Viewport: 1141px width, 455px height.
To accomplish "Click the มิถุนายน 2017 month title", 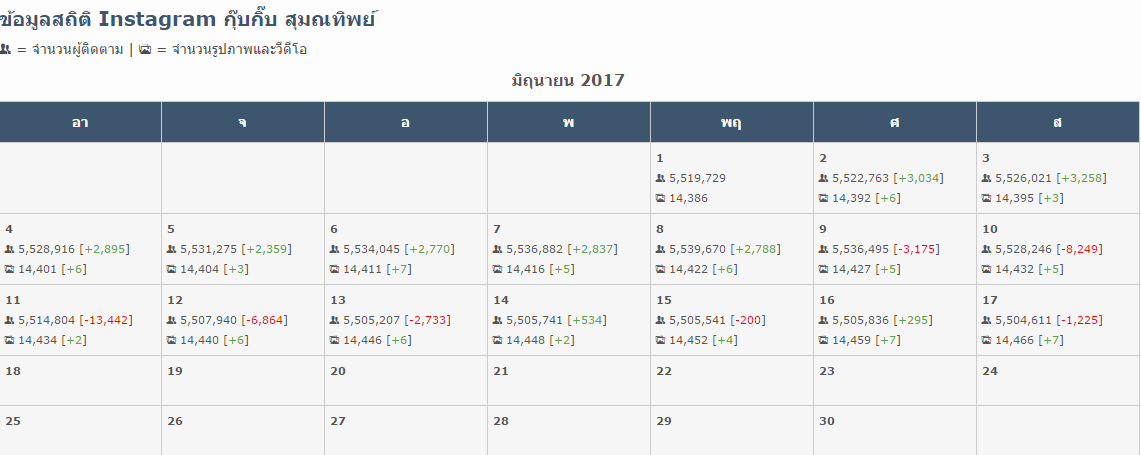I will click(568, 80).
